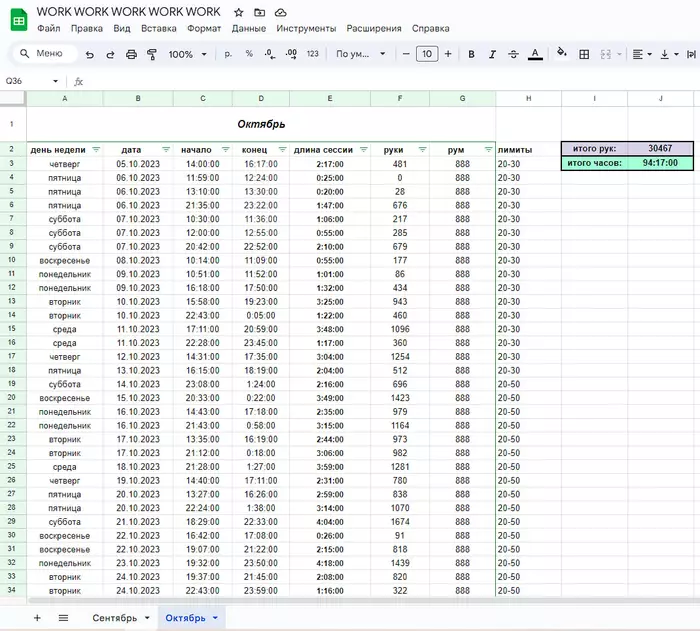
Task: Open the fill color picker
Action: [562, 53]
